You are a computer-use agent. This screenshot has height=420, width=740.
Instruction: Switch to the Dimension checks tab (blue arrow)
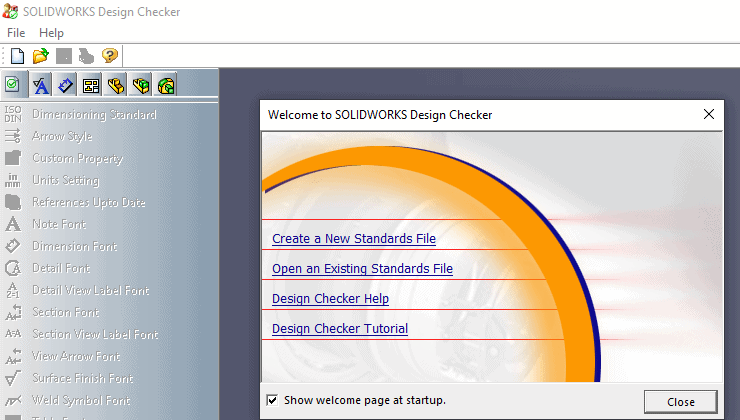click(66, 85)
